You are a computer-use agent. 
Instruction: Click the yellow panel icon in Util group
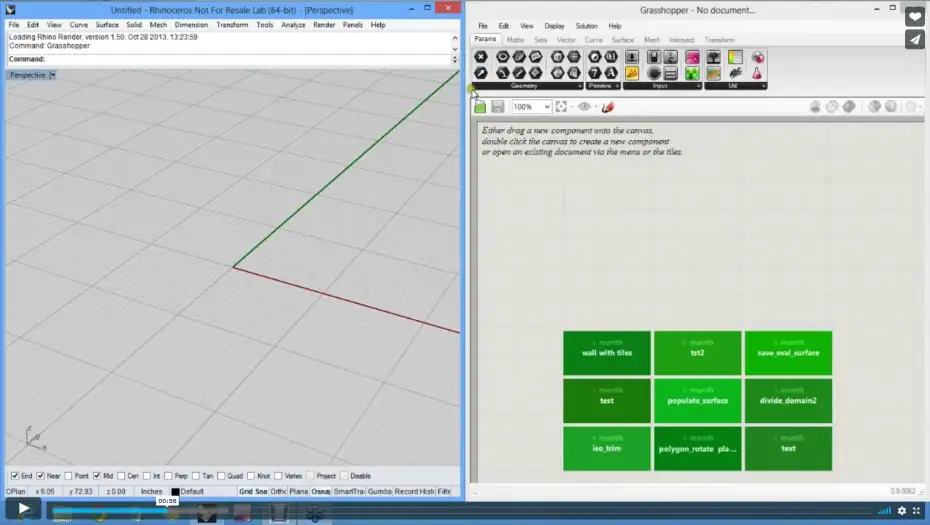click(x=735, y=57)
